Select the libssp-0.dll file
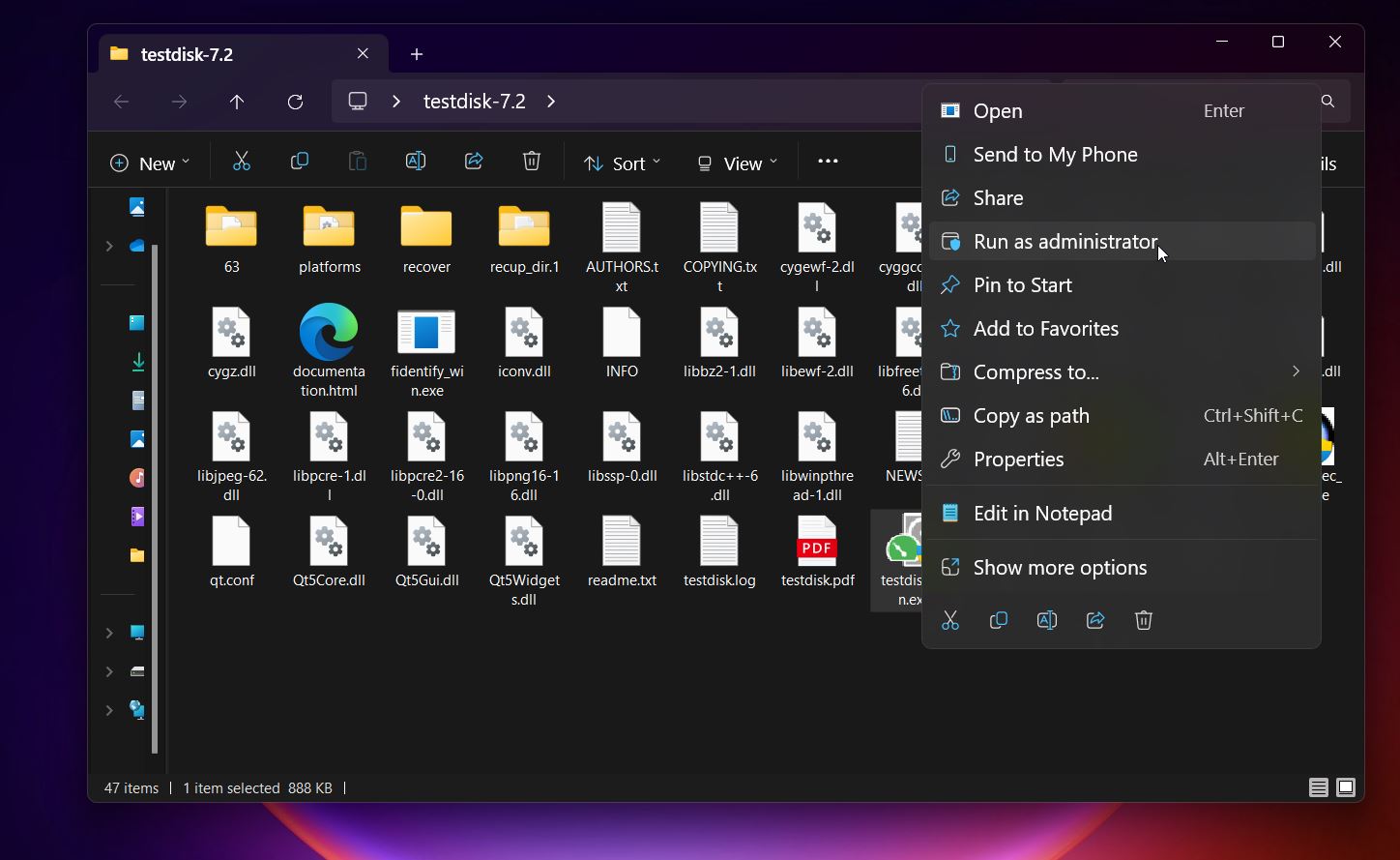Screen dimensions: 1400x860 tap(622, 448)
